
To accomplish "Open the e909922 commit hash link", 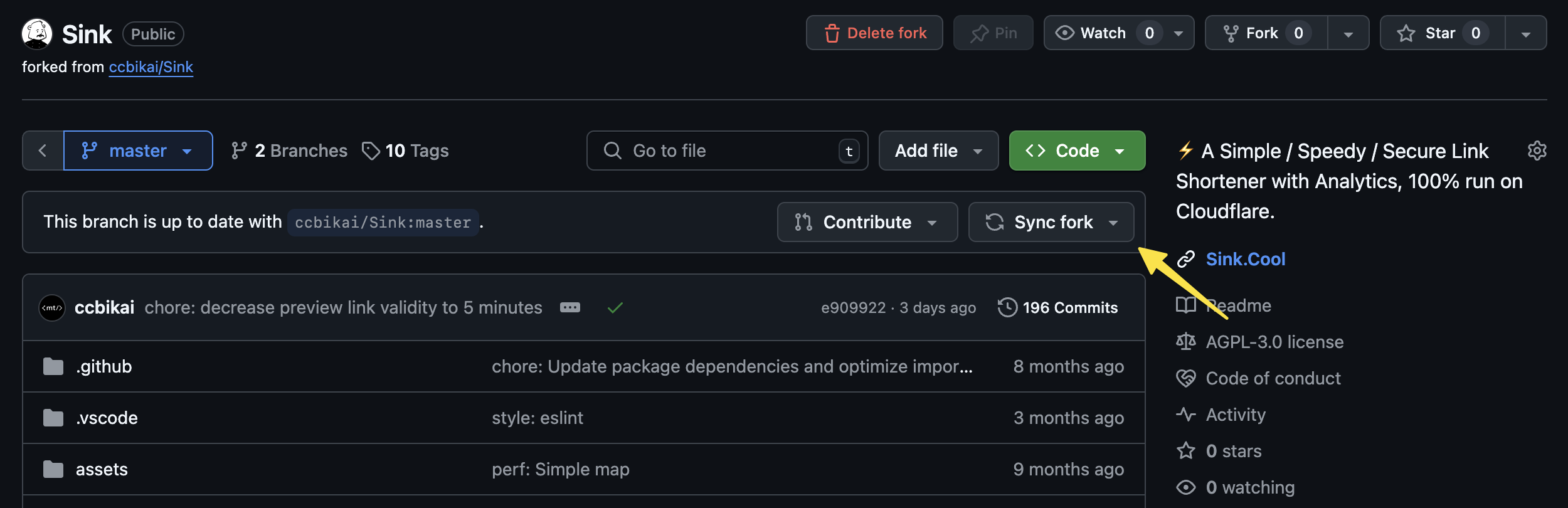I will [x=853, y=307].
